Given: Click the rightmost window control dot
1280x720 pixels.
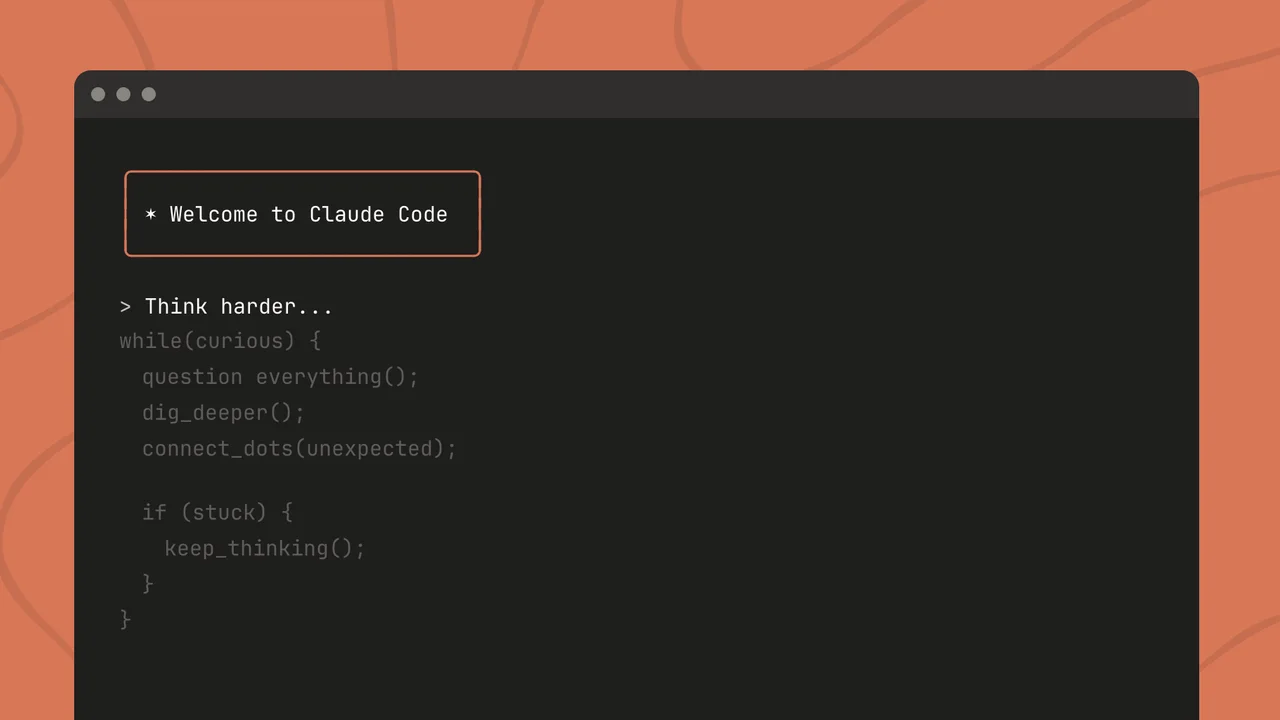Looking at the screenshot, I should (x=148, y=94).
